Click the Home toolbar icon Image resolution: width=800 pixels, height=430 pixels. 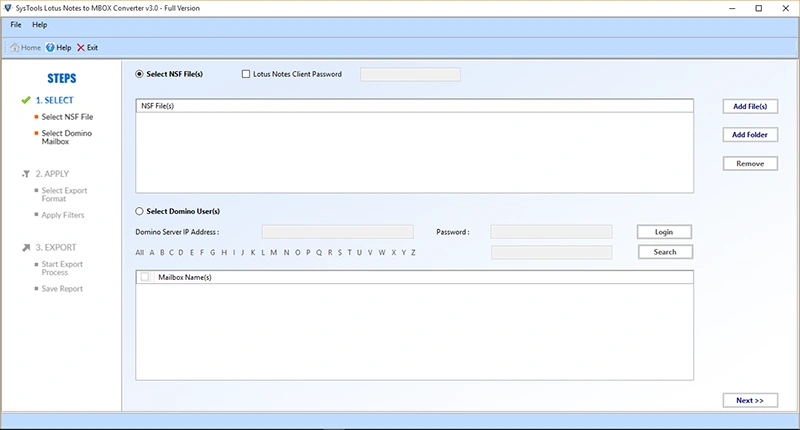coord(15,47)
